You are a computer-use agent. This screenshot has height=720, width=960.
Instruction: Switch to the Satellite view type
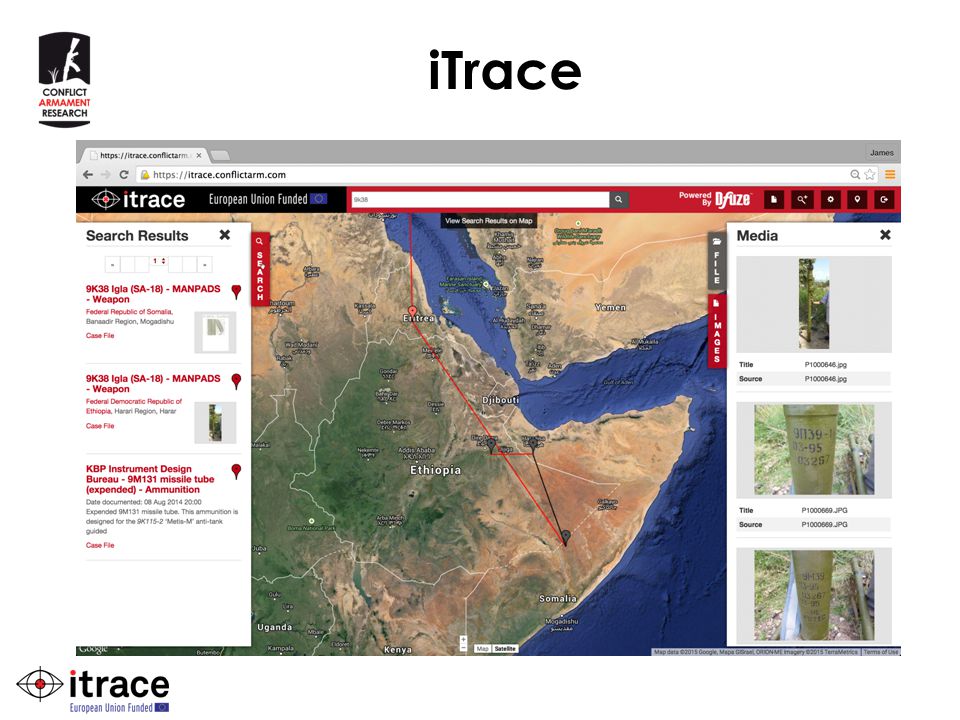click(505, 648)
